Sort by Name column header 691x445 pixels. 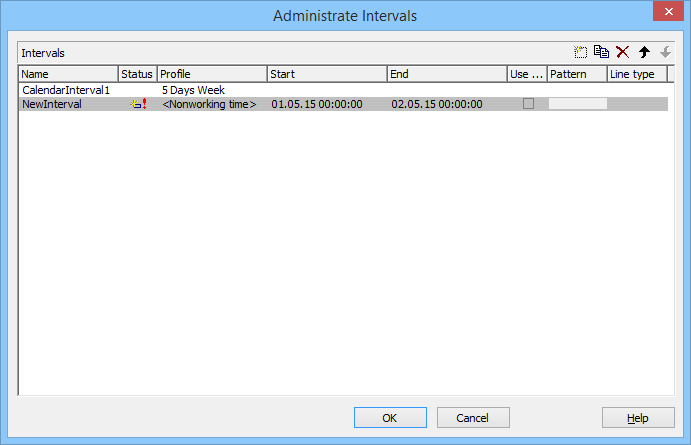coord(68,74)
